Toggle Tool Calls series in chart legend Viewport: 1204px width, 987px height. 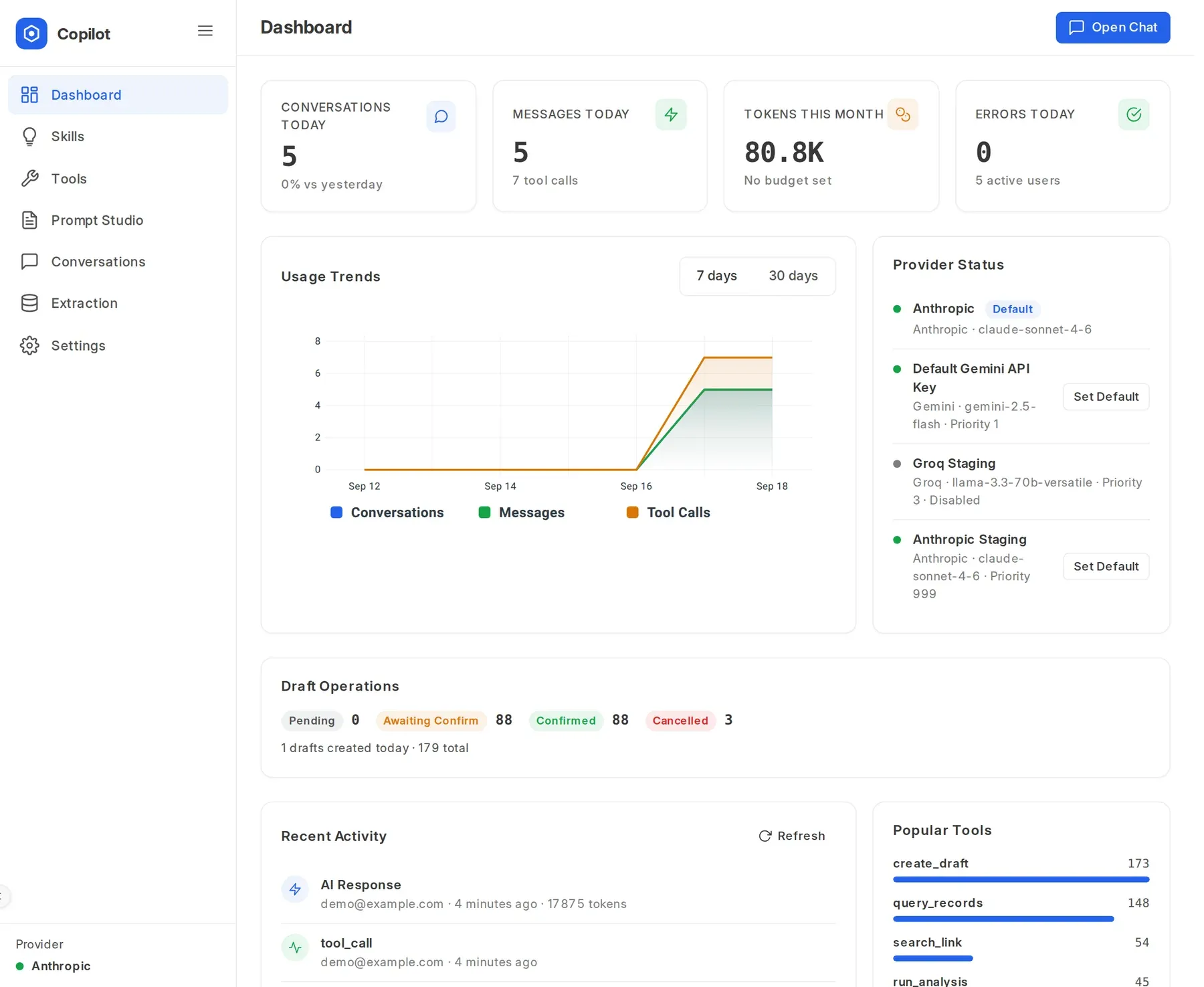pos(668,513)
